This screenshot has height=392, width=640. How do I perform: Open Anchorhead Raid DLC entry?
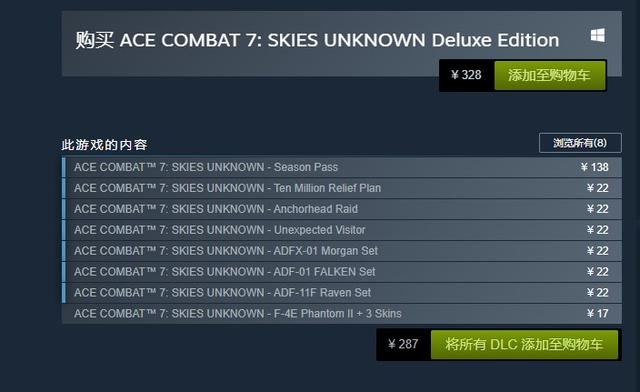[342, 209]
